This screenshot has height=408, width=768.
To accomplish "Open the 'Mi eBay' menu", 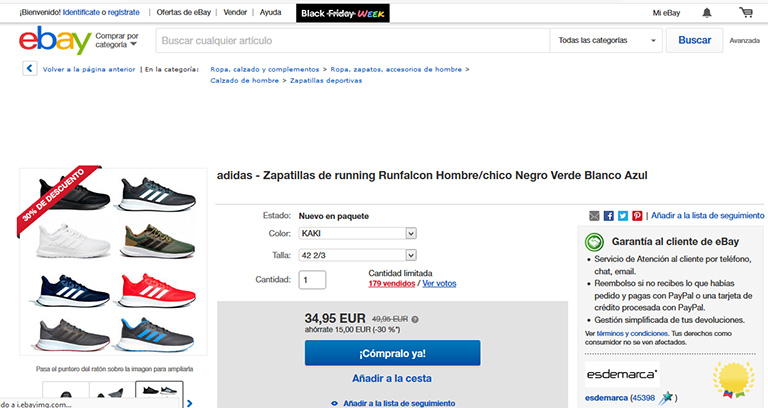I will click(666, 13).
